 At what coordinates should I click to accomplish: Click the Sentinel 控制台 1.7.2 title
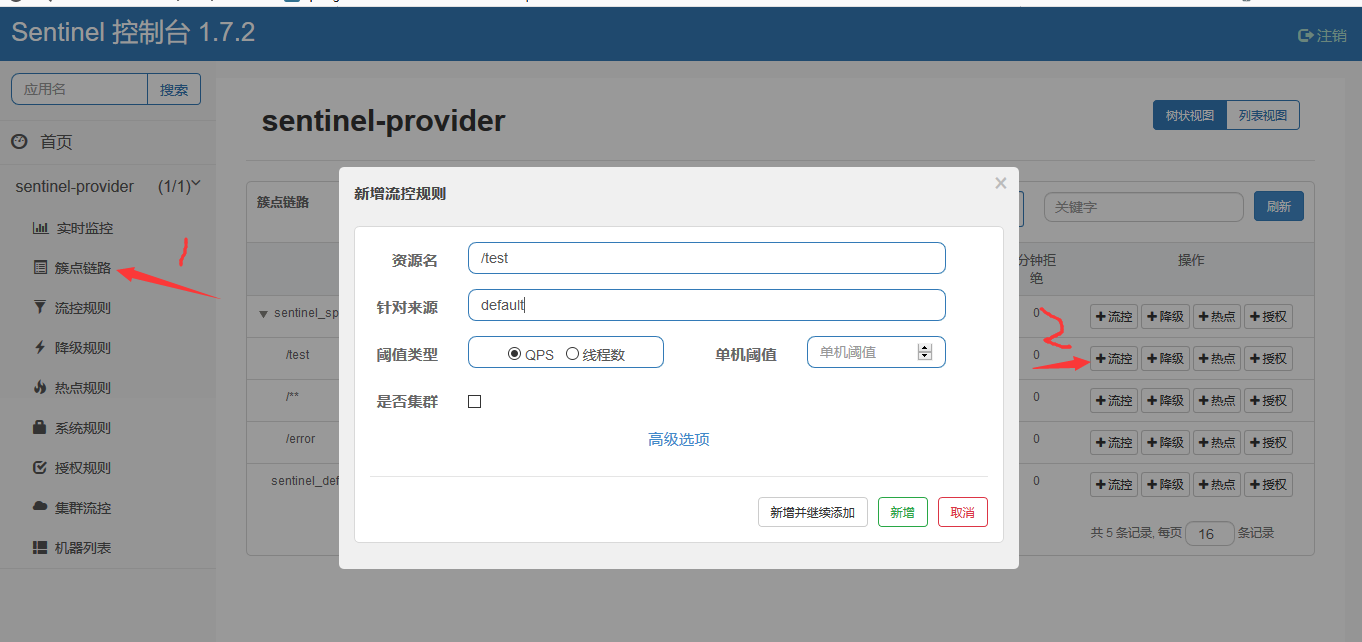point(133,33)
